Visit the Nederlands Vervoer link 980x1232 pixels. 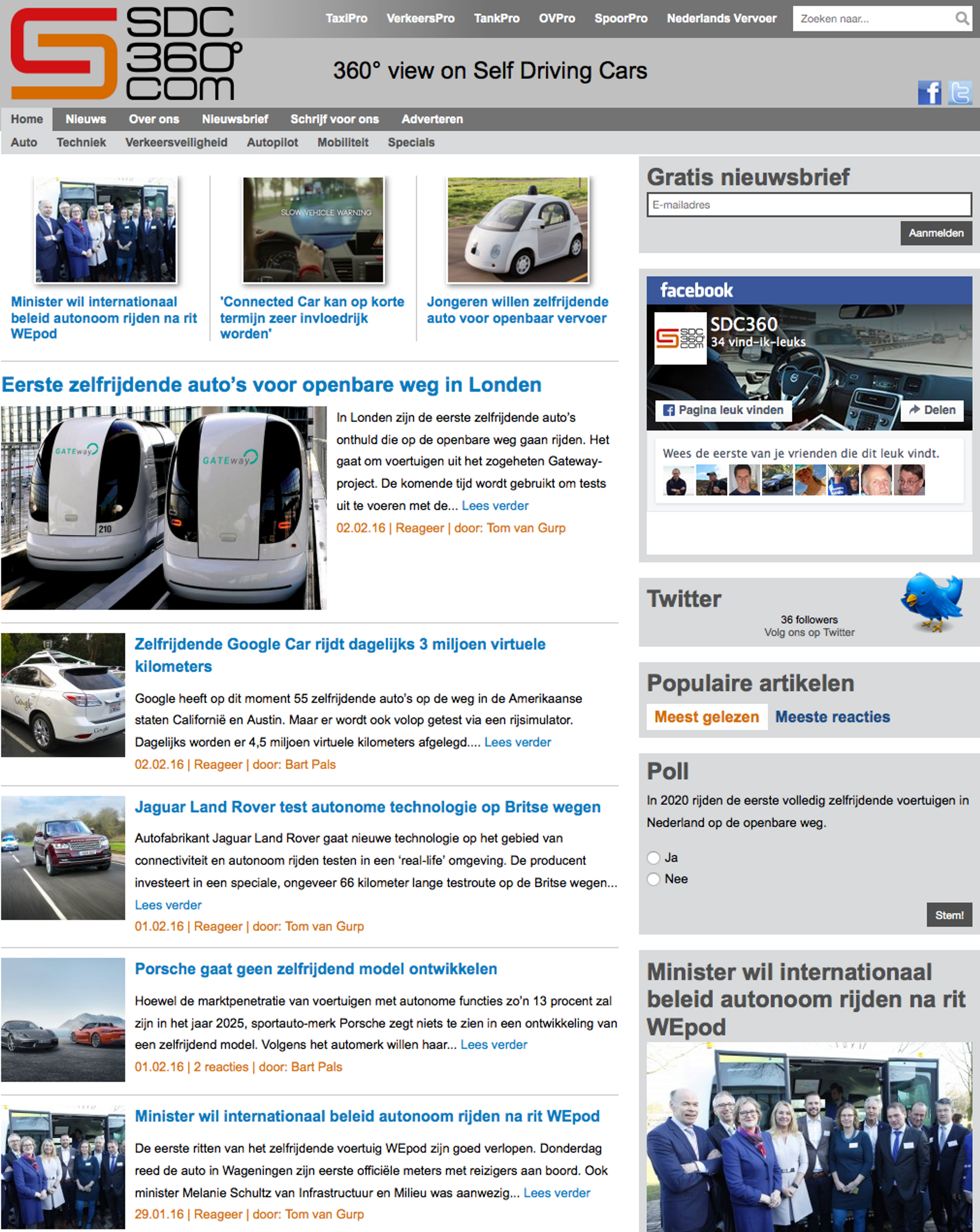[721, 18]
